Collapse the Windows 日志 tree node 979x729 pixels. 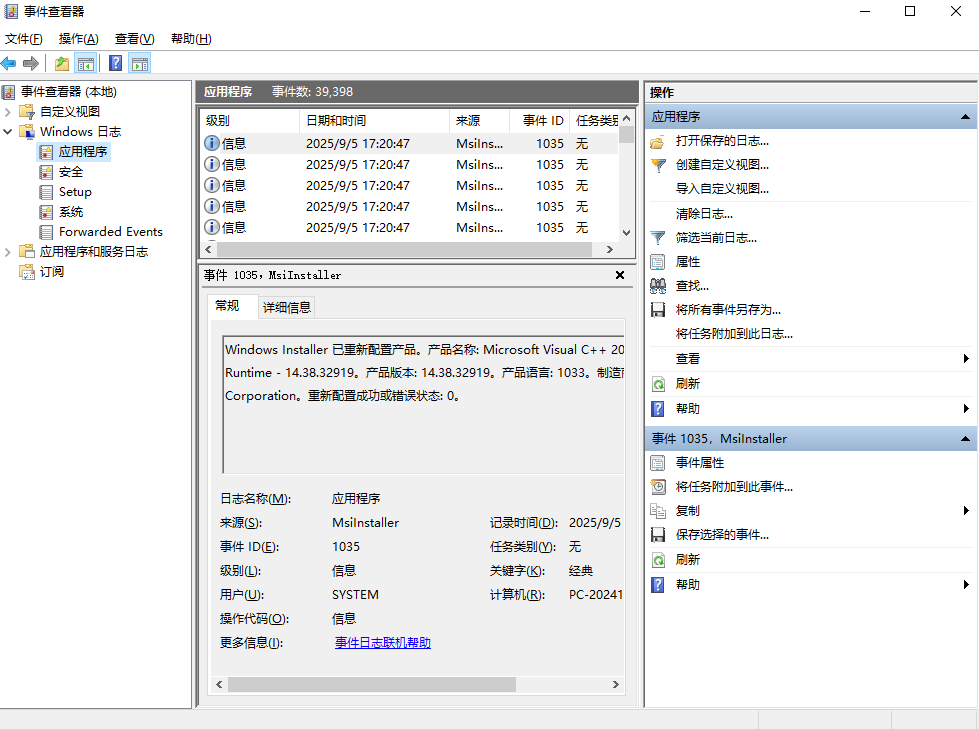point(7,132)
